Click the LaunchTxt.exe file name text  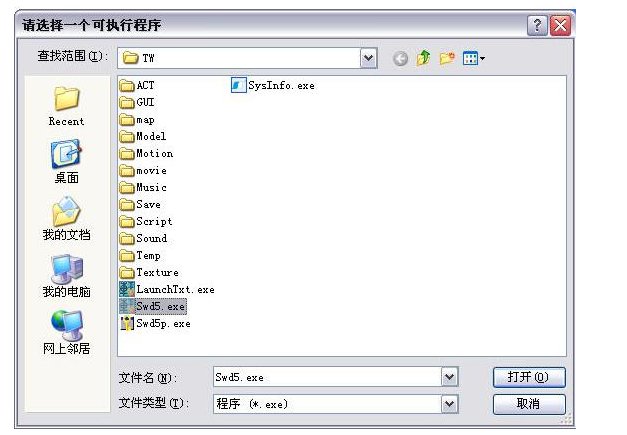(176, 289)
